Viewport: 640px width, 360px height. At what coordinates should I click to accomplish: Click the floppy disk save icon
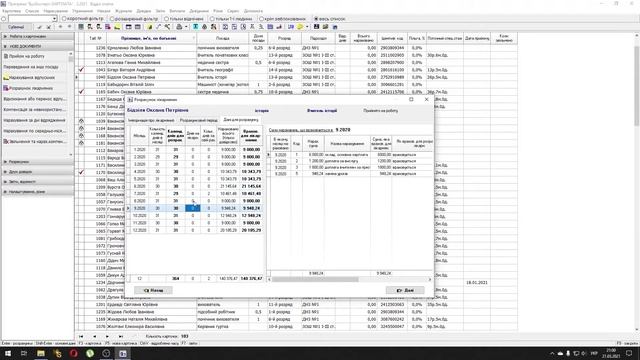pos(316,27)
